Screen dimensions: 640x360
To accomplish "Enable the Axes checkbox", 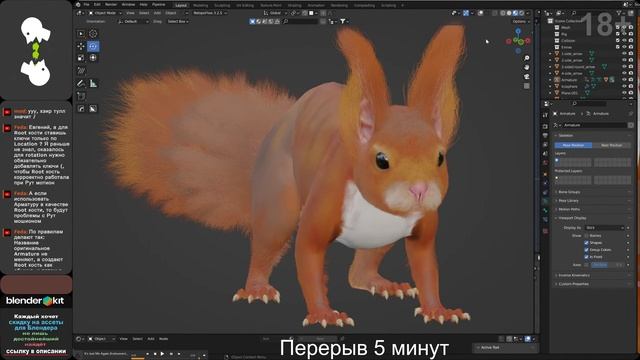I will coord(587,265).
